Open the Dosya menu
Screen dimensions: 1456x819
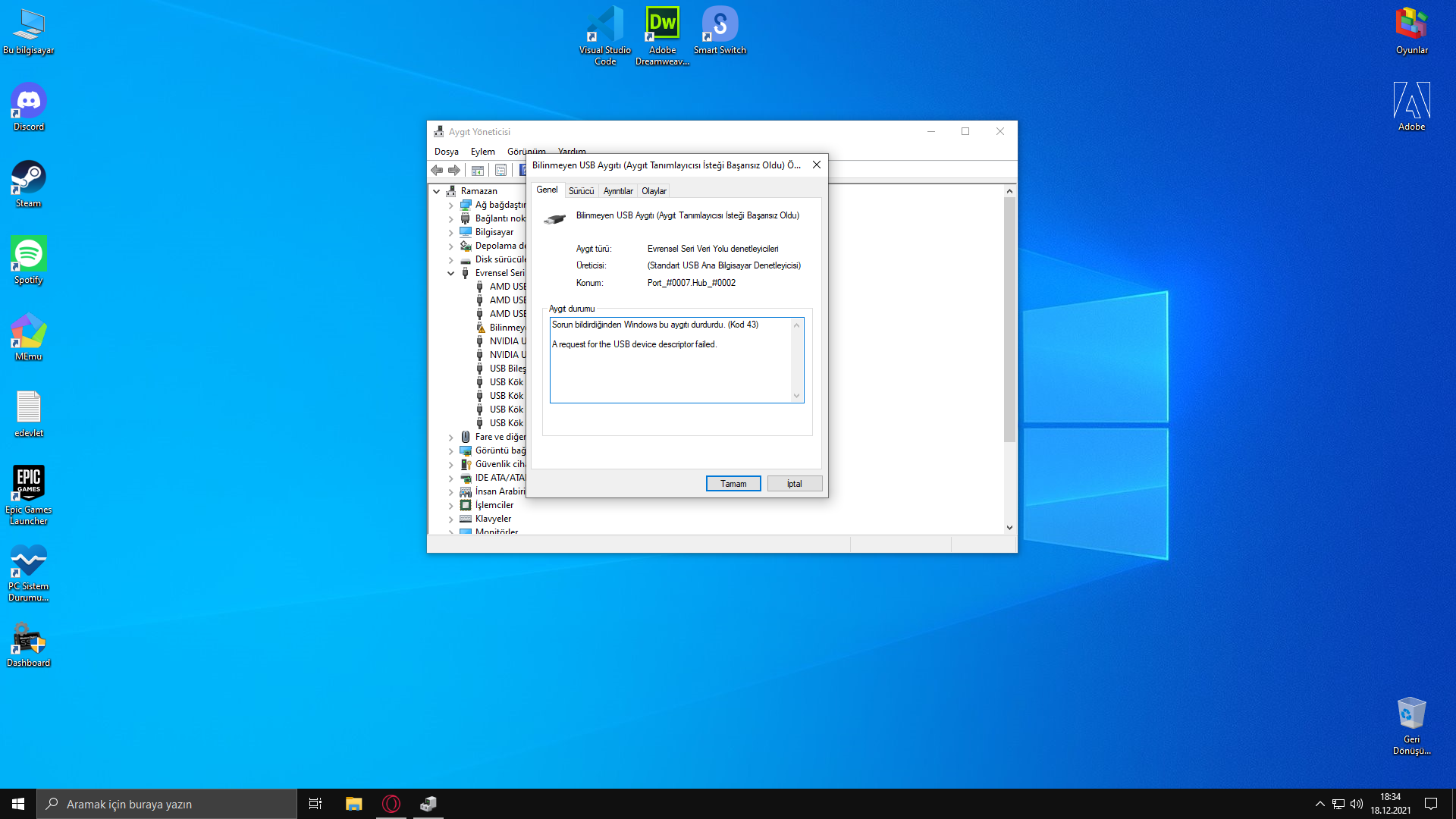(x=446, y=152)
